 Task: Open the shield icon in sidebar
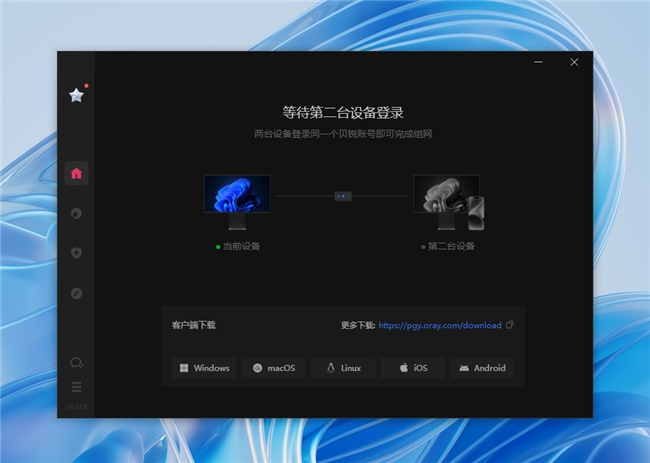pyautogui.click(x=76, y=253)
